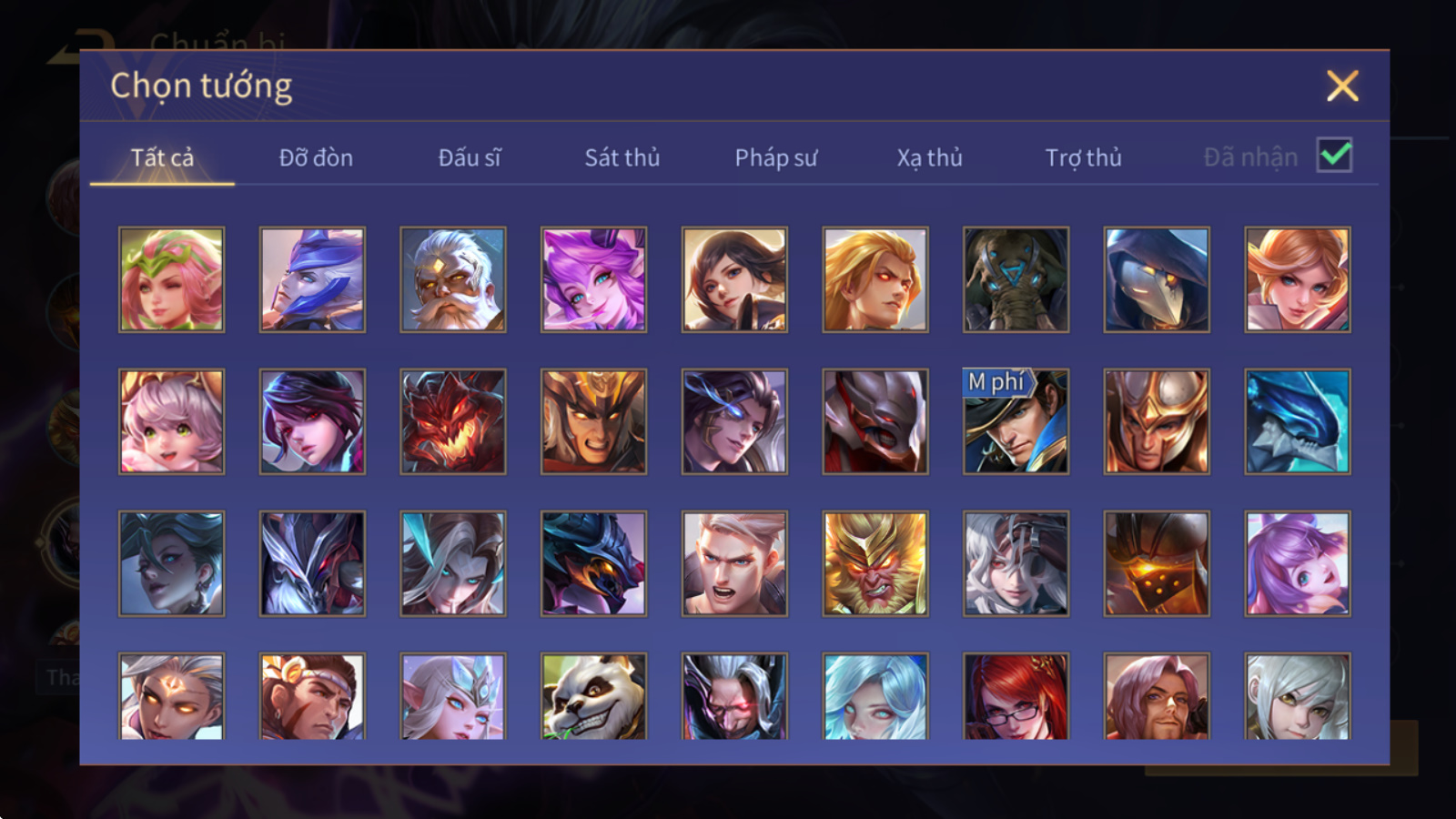Image resolution: width=1456 pixels, height=819 pixels.
Task: Pick the blue shark creature hero
Action: point(1298,421)
